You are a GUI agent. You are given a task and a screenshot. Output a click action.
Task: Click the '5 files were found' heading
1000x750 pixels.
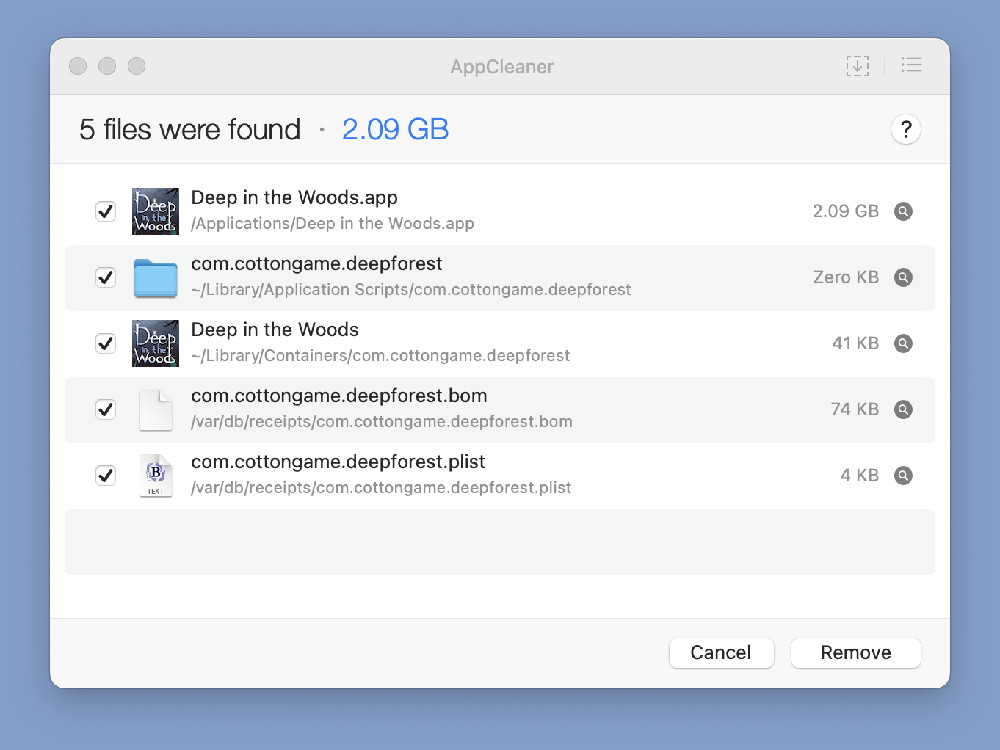(x=190, y=129)
